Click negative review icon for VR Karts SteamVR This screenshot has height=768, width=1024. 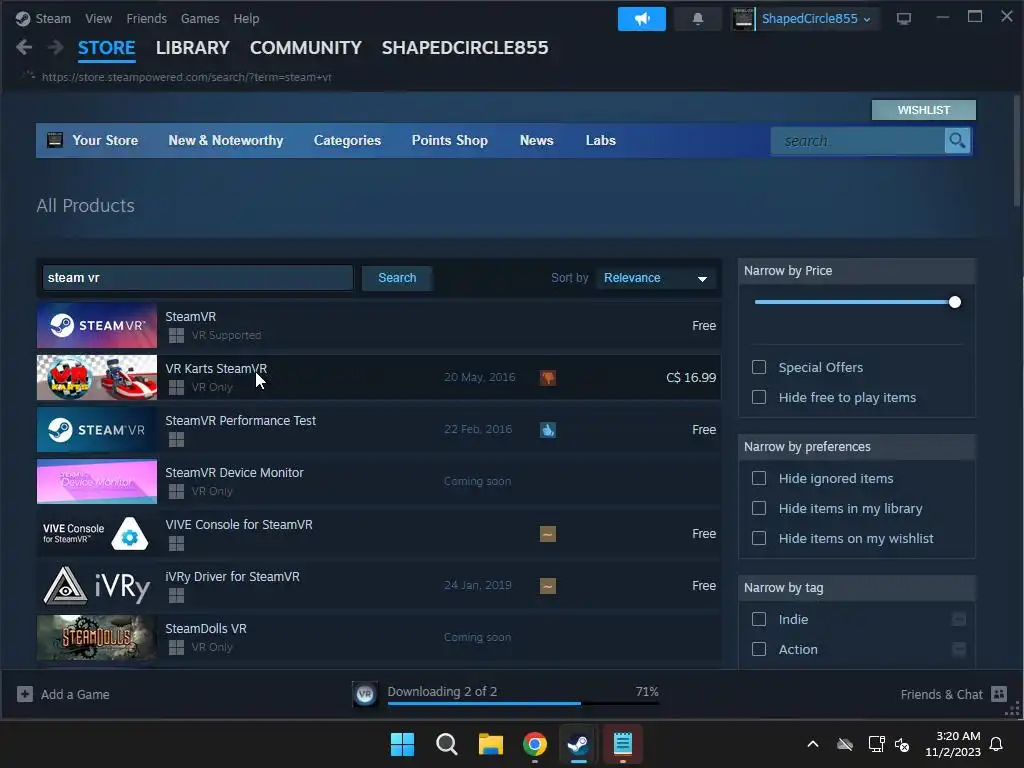pos(547,377)
